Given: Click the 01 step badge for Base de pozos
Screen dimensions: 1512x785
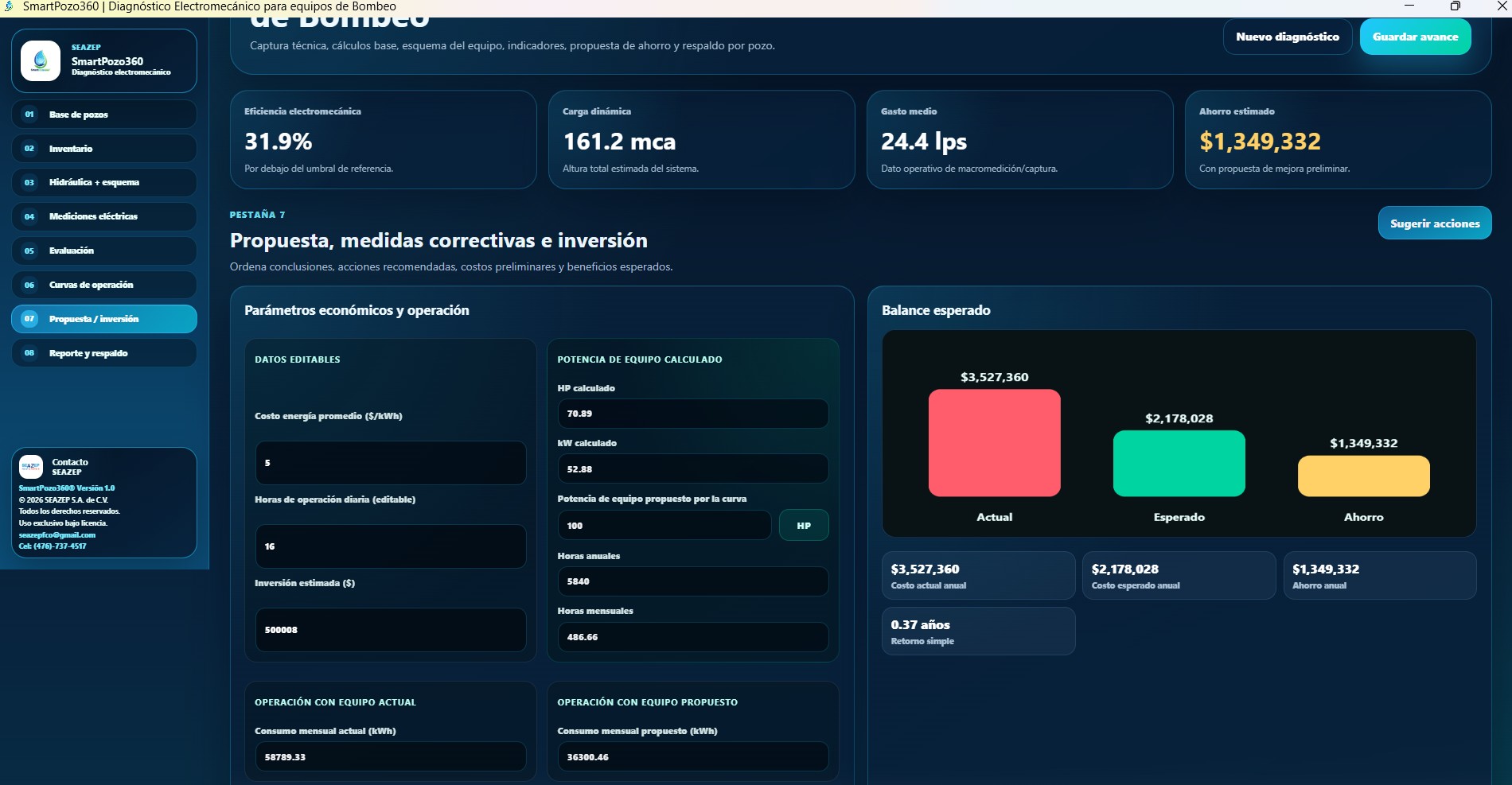Looking at the screenshot, I should click(29, 115).
